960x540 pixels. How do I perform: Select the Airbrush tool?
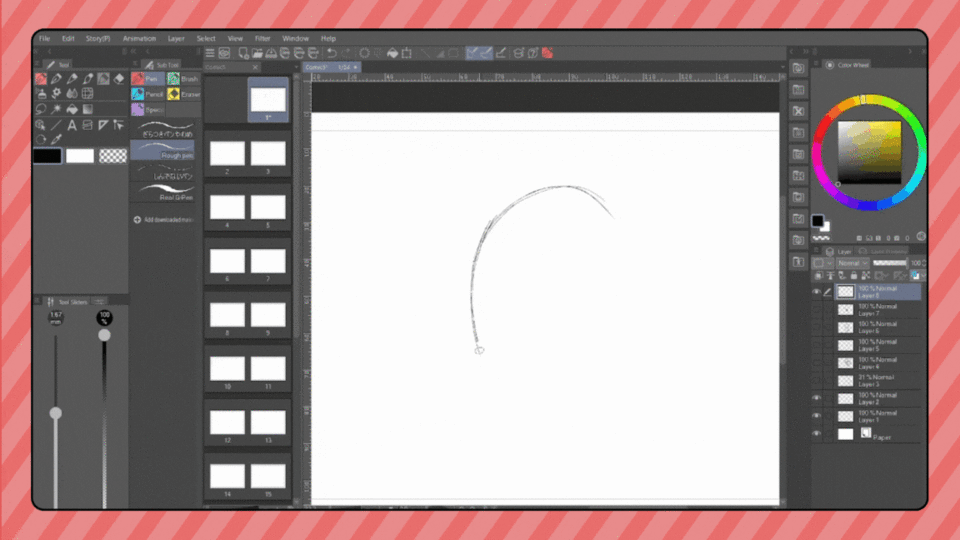point(41,94)
